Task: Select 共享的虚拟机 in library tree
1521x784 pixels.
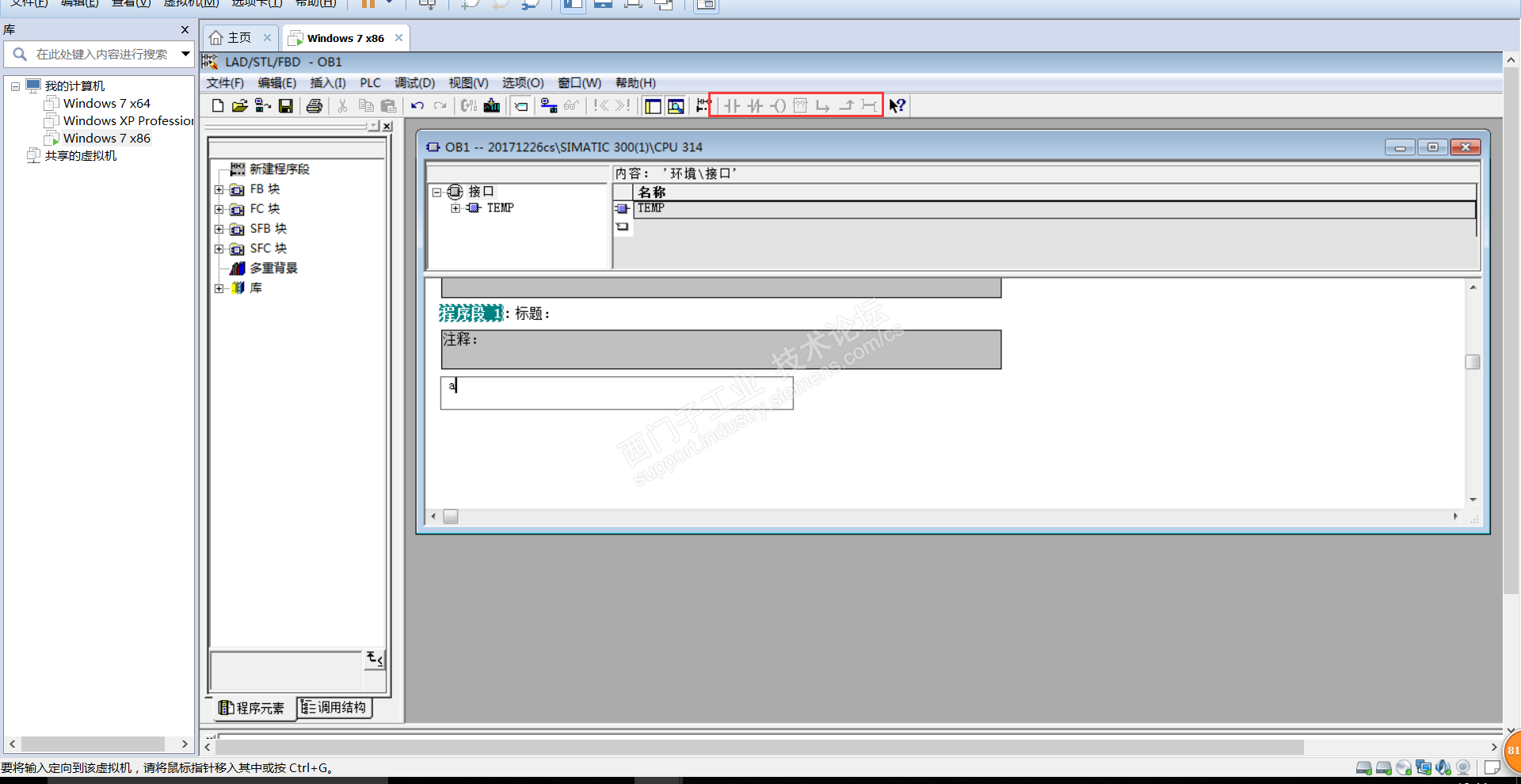Action: coord(80,156)
